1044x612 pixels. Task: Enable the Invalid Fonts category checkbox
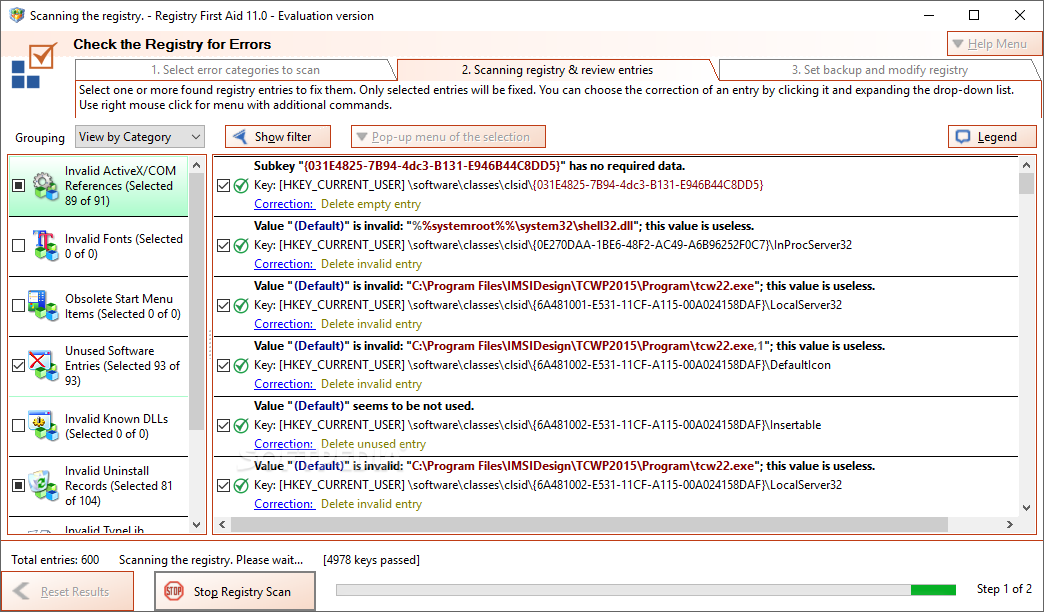19,246
